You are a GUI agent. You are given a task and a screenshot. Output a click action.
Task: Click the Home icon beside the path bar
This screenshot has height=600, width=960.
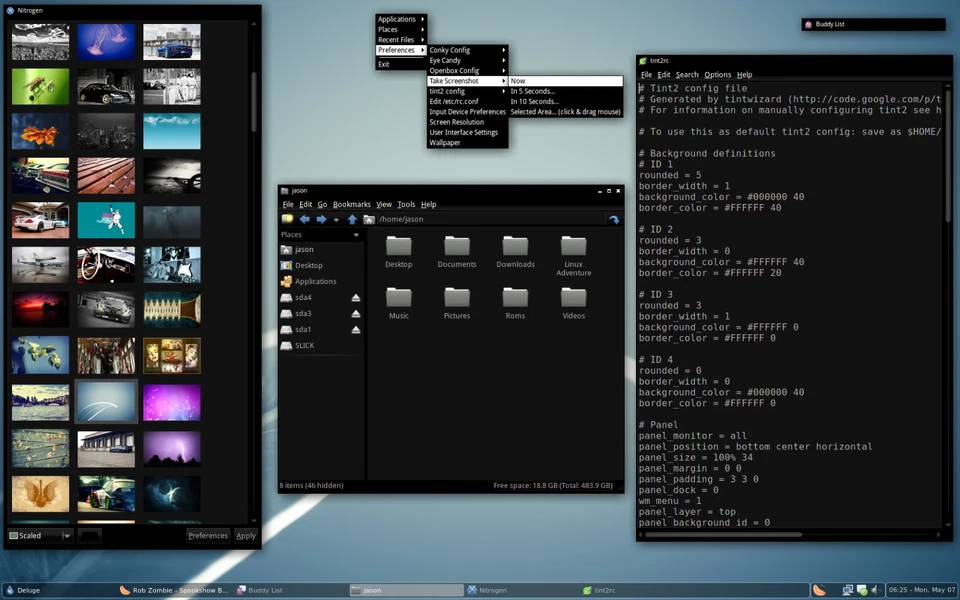pyautogui.click(x=369, y=219)
